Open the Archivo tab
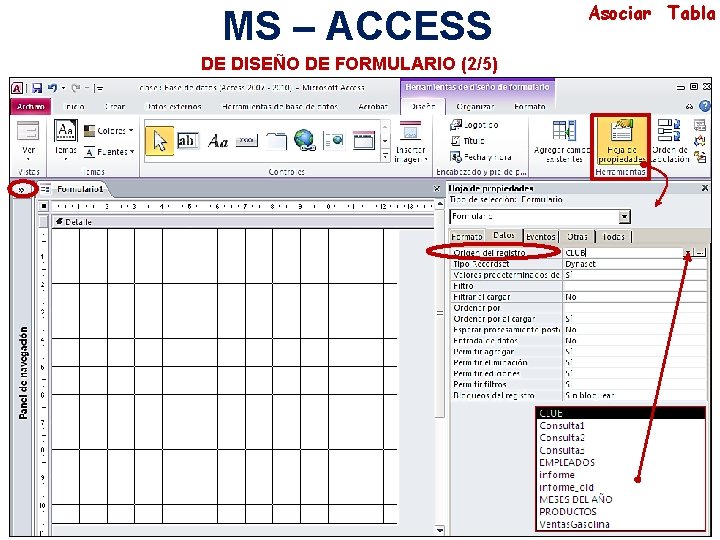 click(x=30, y=107)
